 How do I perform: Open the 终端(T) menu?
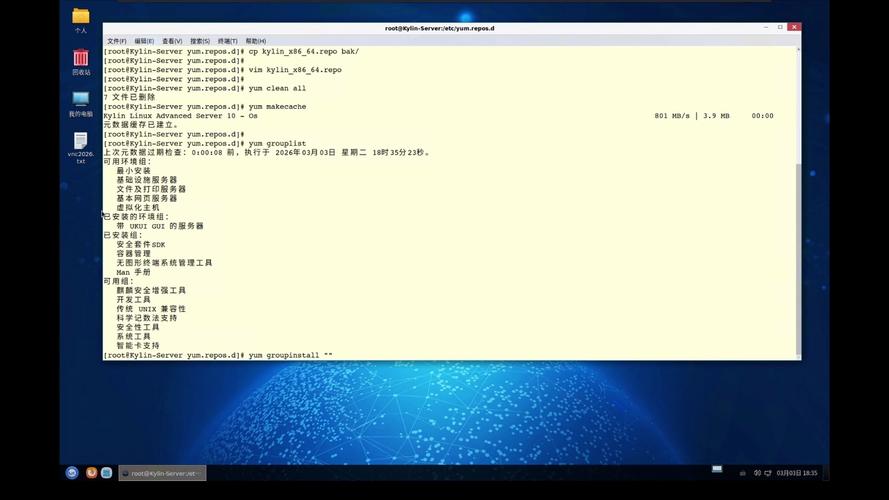227,41
